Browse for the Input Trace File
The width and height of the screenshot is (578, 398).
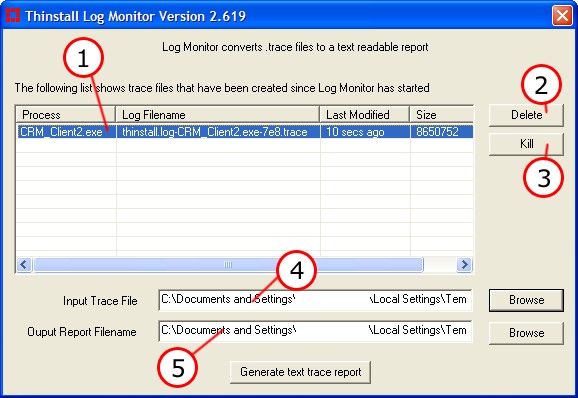tap(526, 300)
